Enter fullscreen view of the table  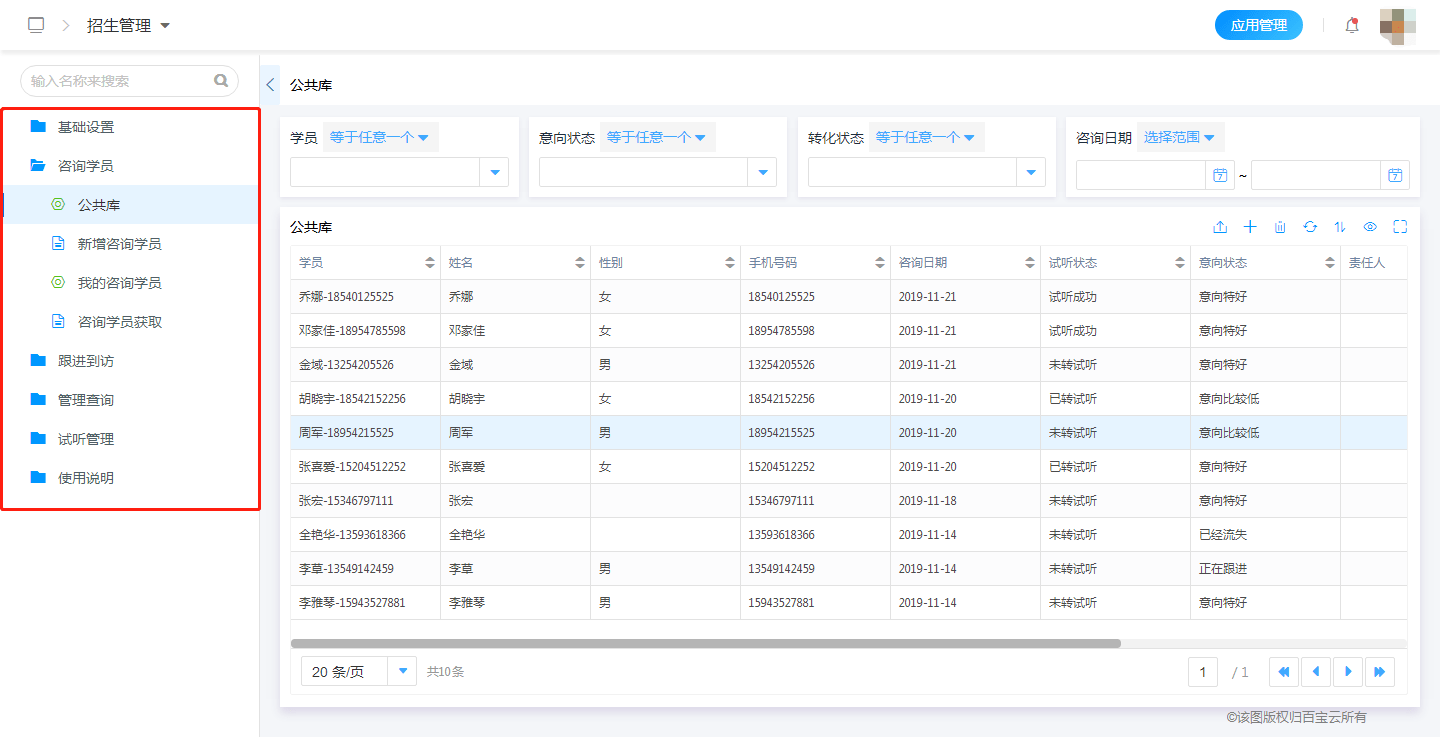[1400, 227]
